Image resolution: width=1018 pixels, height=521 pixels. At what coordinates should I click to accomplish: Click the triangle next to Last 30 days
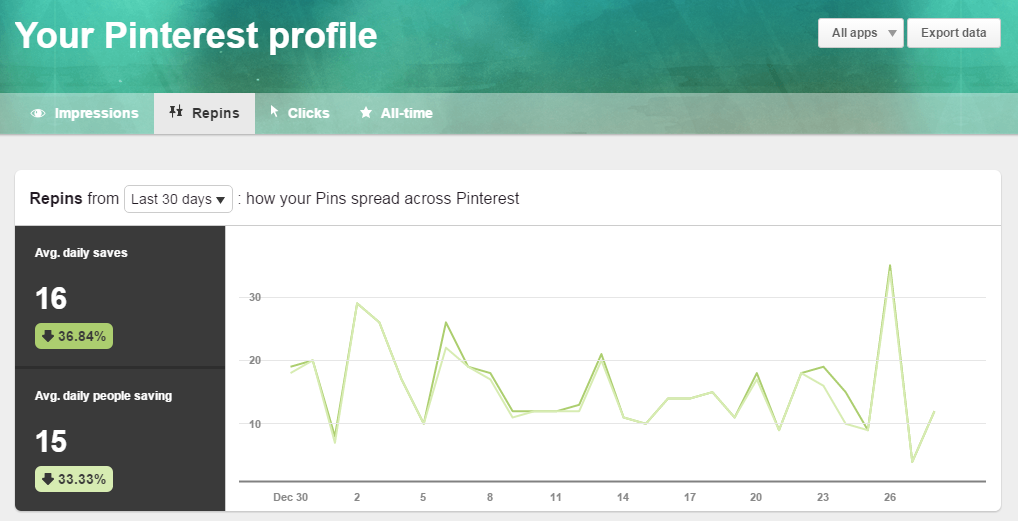click(221, 199)
